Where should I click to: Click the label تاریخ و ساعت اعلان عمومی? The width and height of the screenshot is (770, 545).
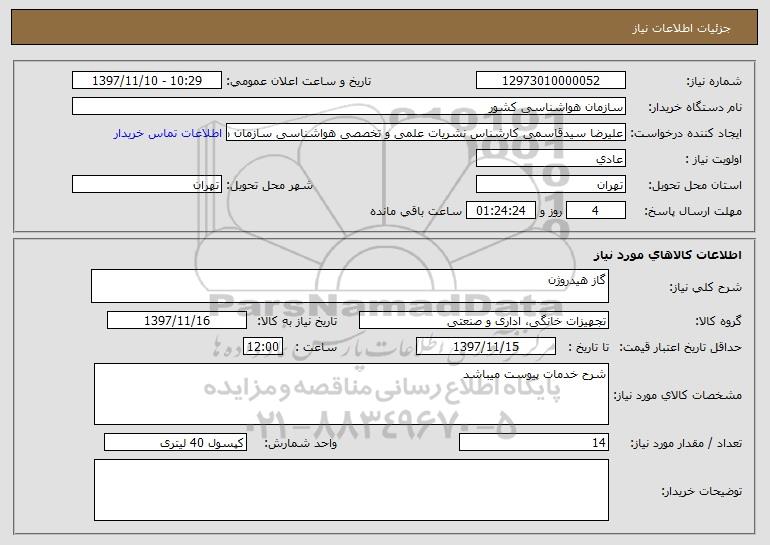[x=299, y=81]
